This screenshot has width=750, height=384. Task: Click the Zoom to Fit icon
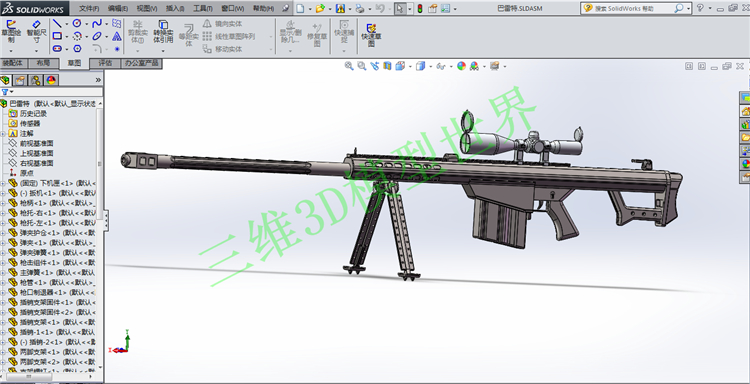tap(349, 66)
